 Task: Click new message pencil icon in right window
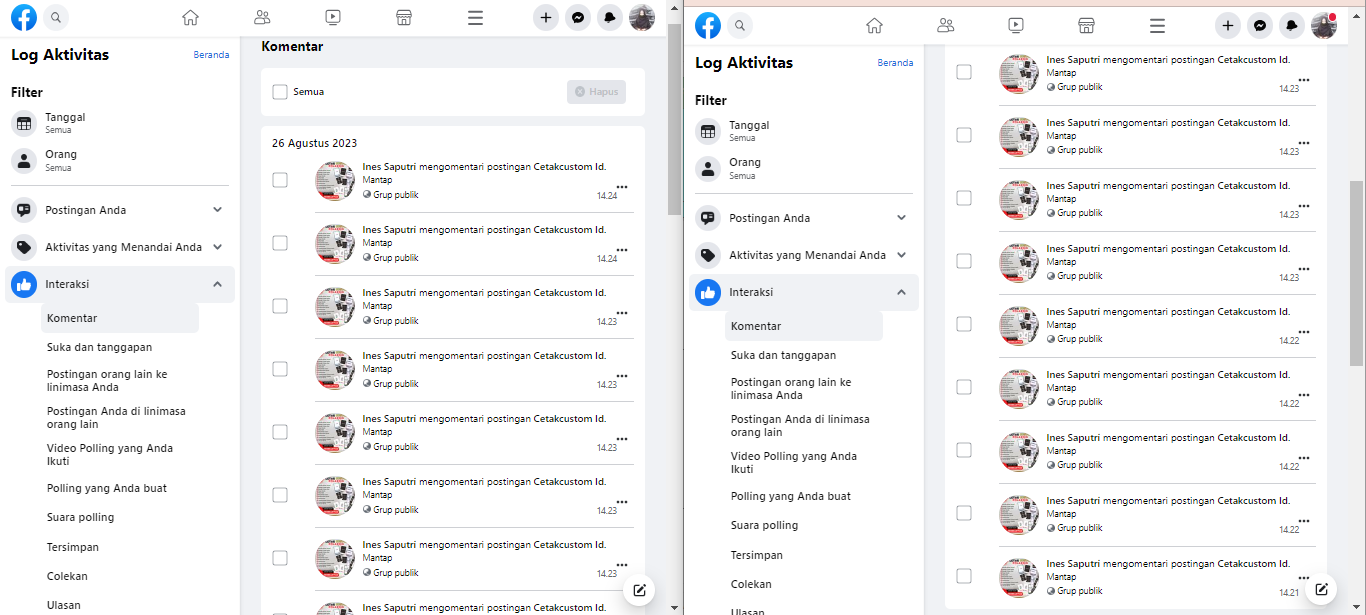[1322, 588]
